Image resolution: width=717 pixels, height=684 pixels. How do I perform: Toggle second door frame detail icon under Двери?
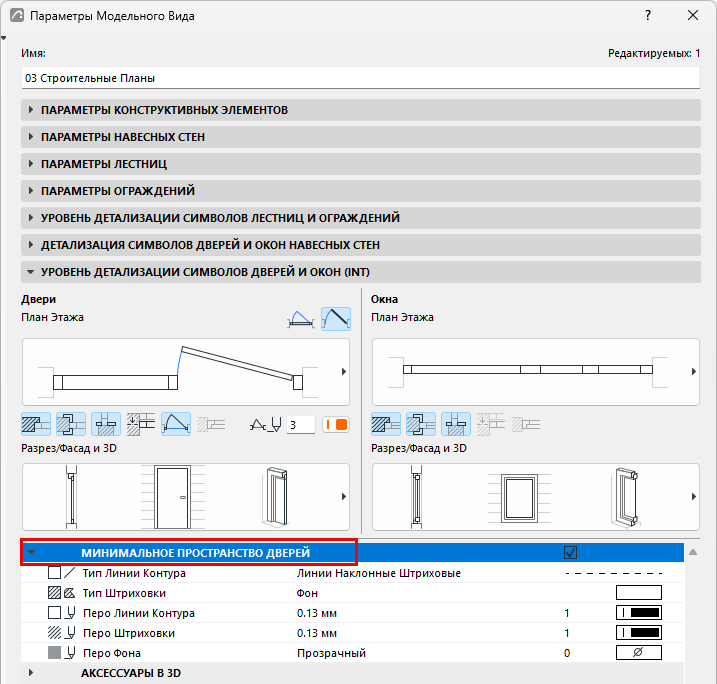coord(71,424)
